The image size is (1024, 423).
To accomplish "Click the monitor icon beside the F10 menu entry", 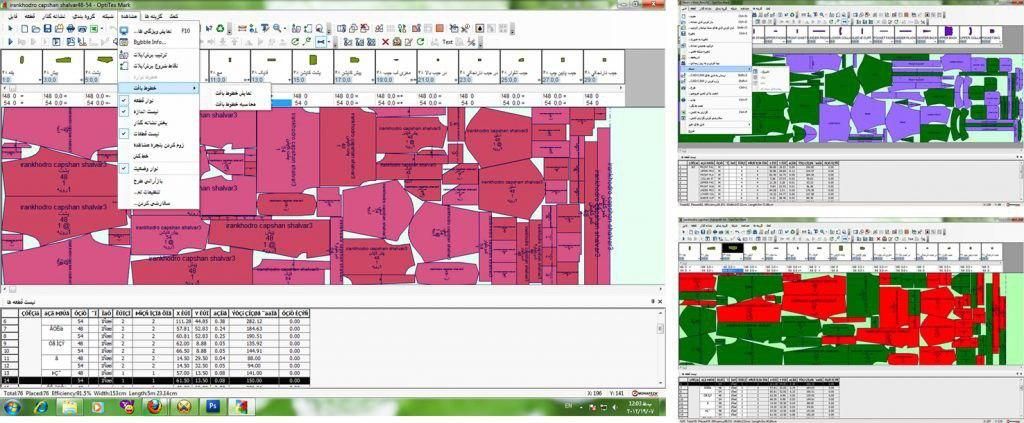I will [x=124, y=31].
